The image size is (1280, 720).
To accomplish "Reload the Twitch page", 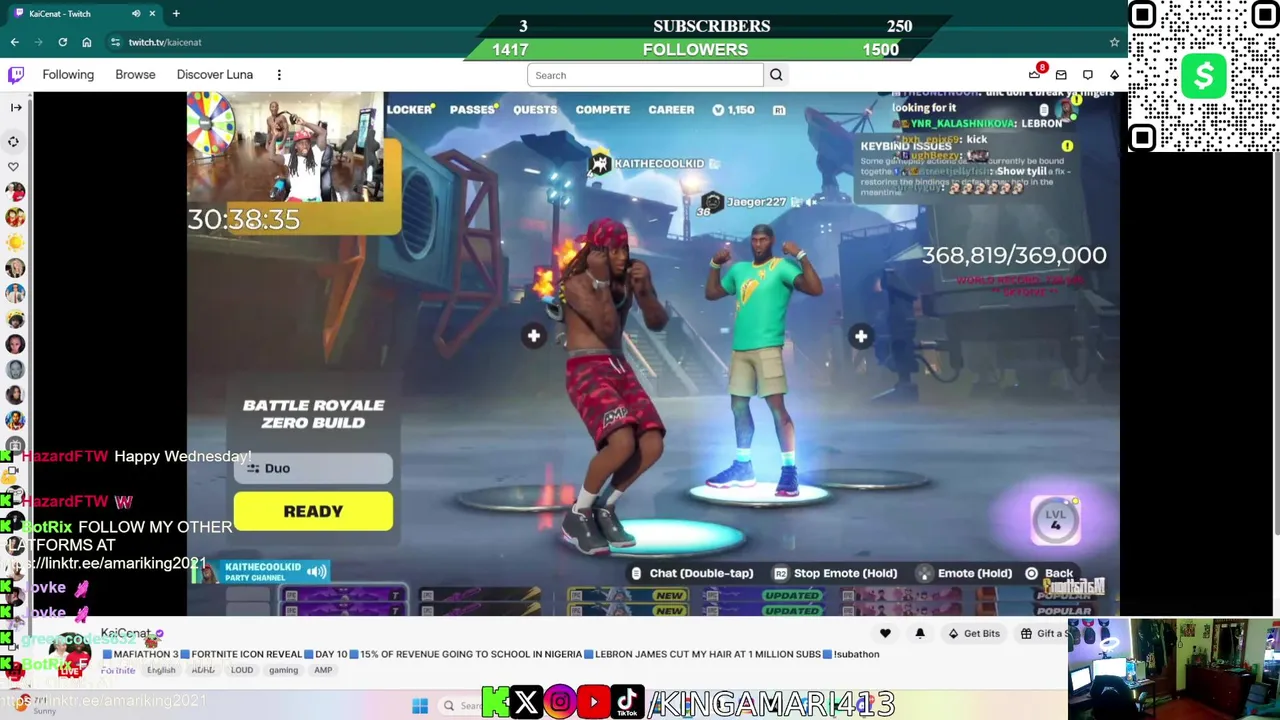I will (62, 42).
